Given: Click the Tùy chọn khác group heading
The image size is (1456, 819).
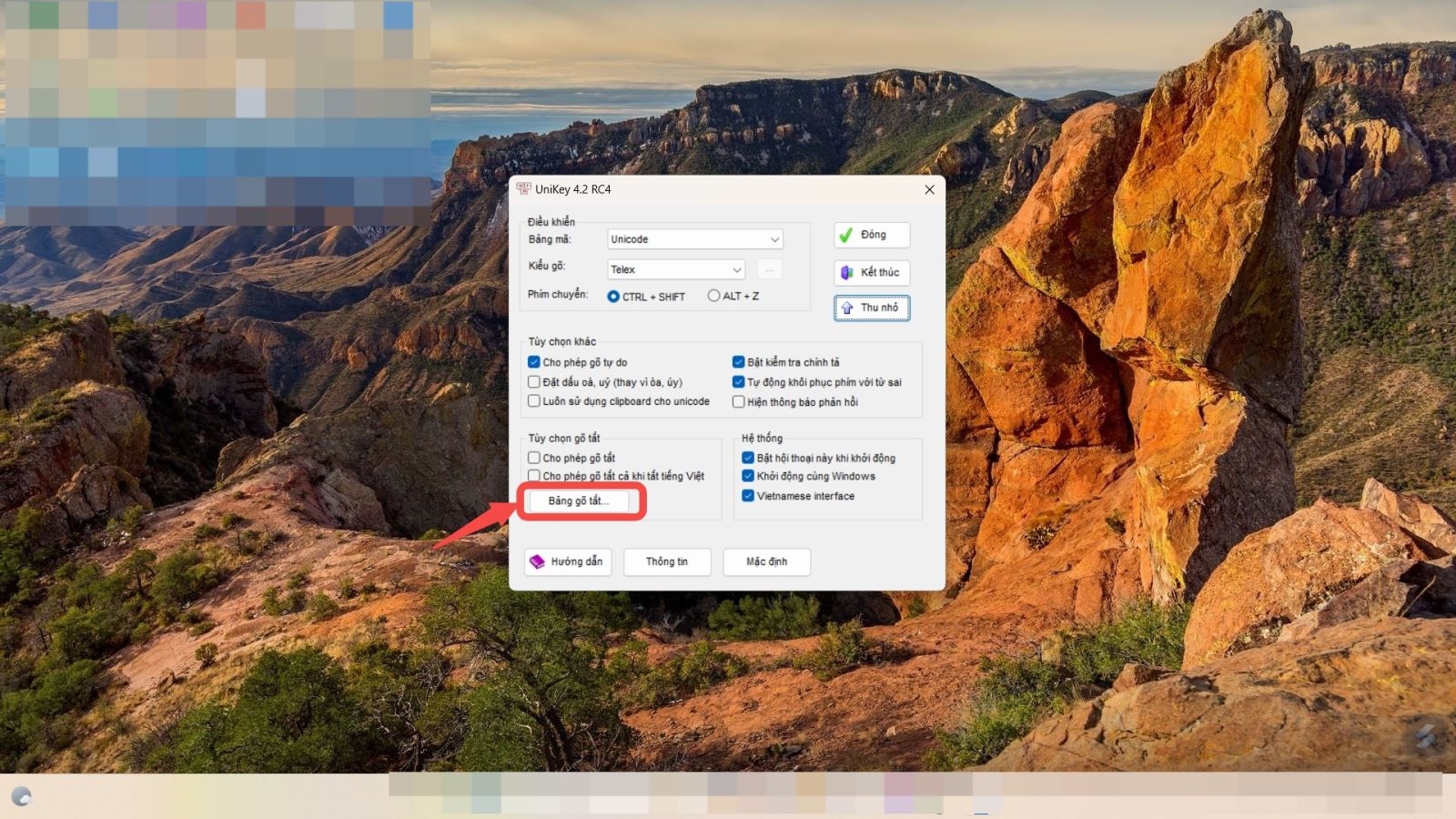Looking at the screenshot, I should [x=562, y=342].
